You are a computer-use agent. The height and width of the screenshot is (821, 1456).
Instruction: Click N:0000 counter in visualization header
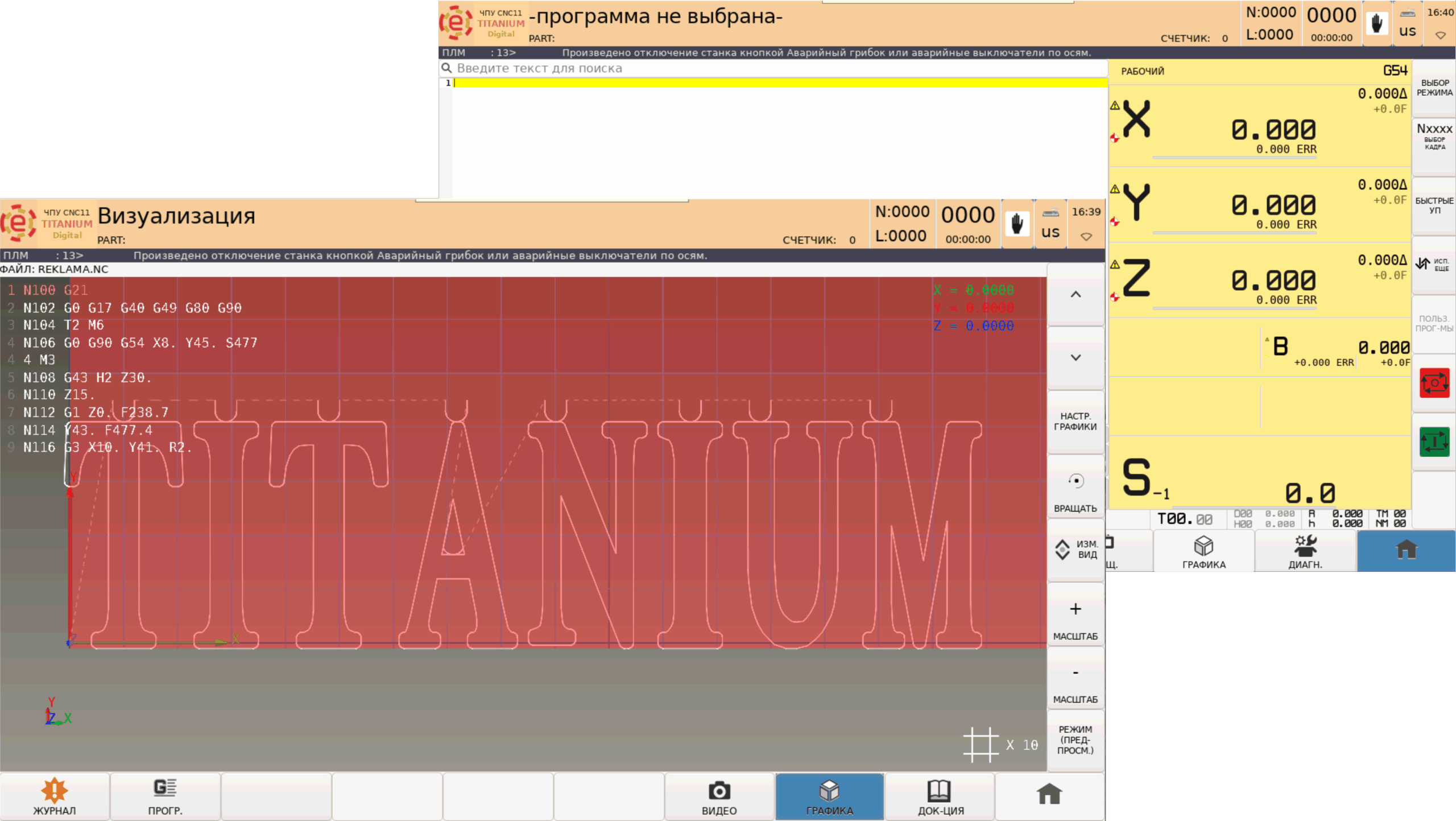[x=902, y=212]
